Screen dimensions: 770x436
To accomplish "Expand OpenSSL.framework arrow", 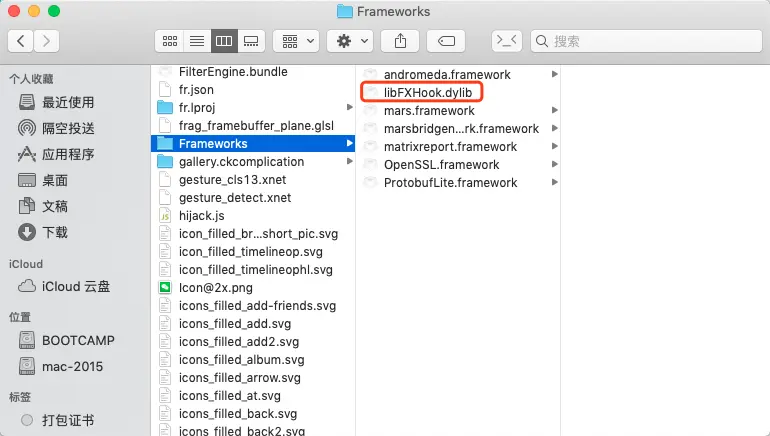I will click(x=554, y=164).
